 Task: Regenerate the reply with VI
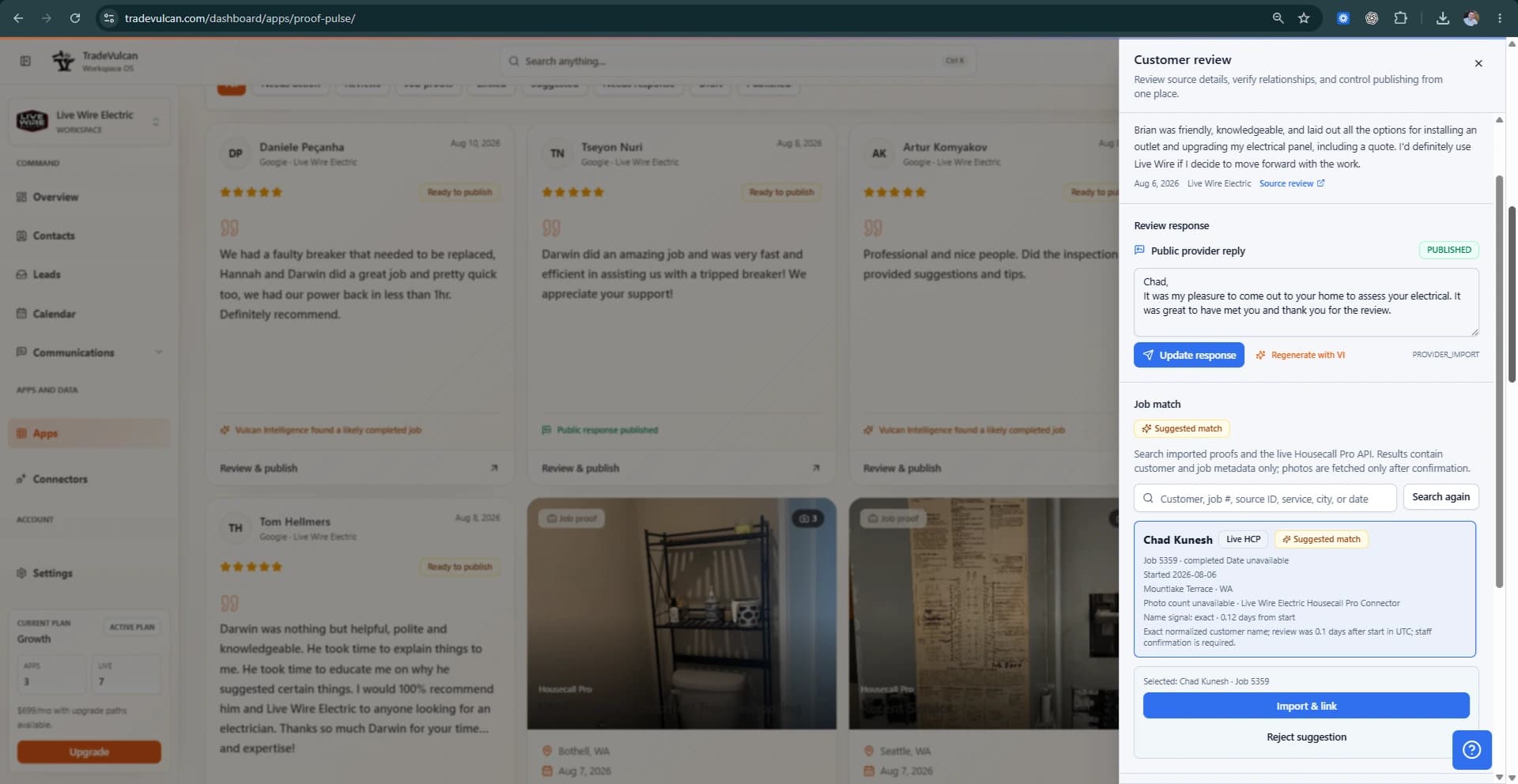[x=1301, y=355]
